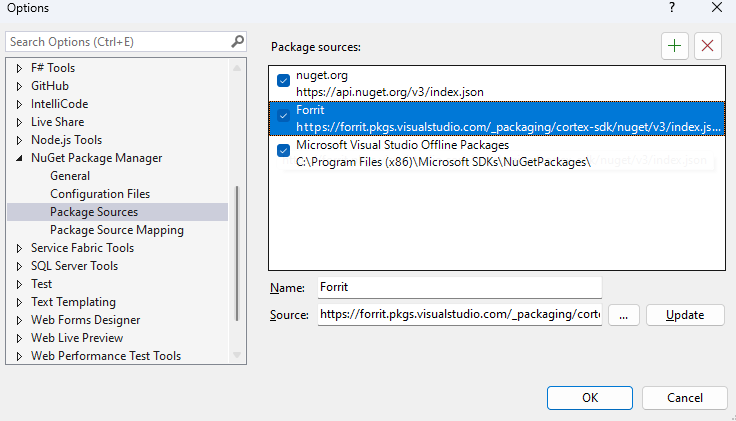Click the red X remove source icon

[708, 46]
